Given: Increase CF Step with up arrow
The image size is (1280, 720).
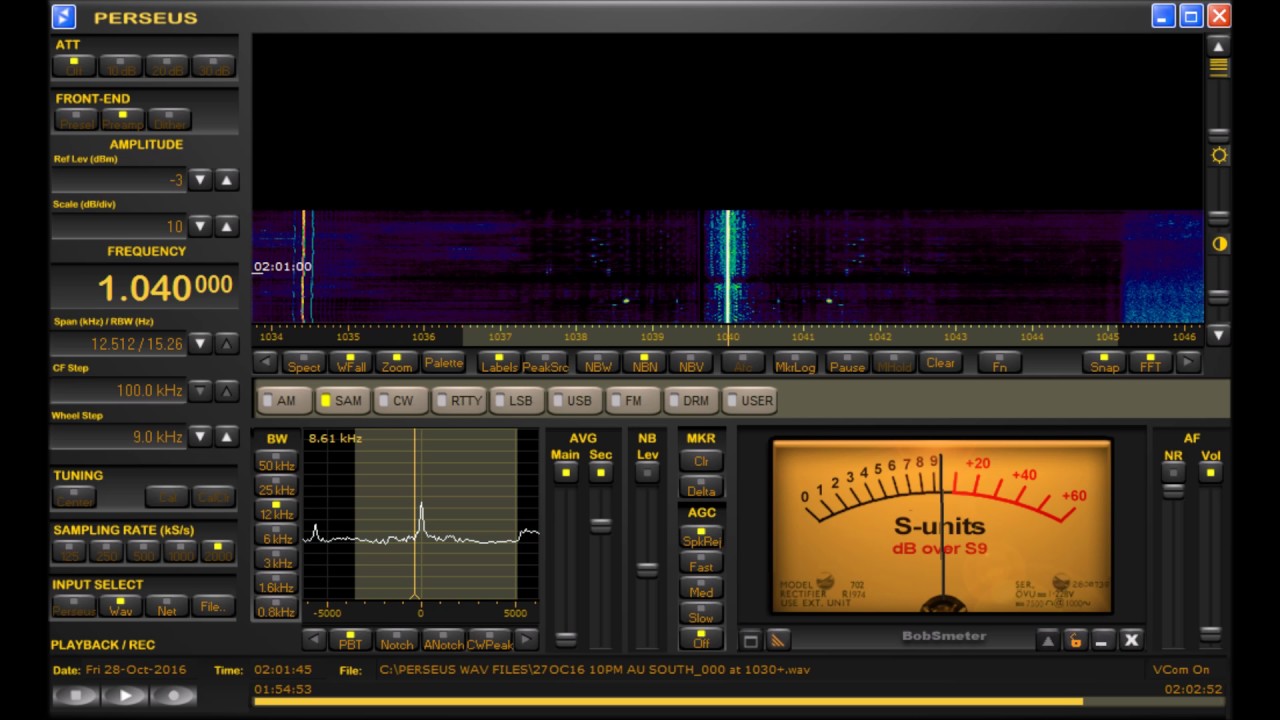Looking at the screenshot, I should pyautogui.click(x=227, y=390).
